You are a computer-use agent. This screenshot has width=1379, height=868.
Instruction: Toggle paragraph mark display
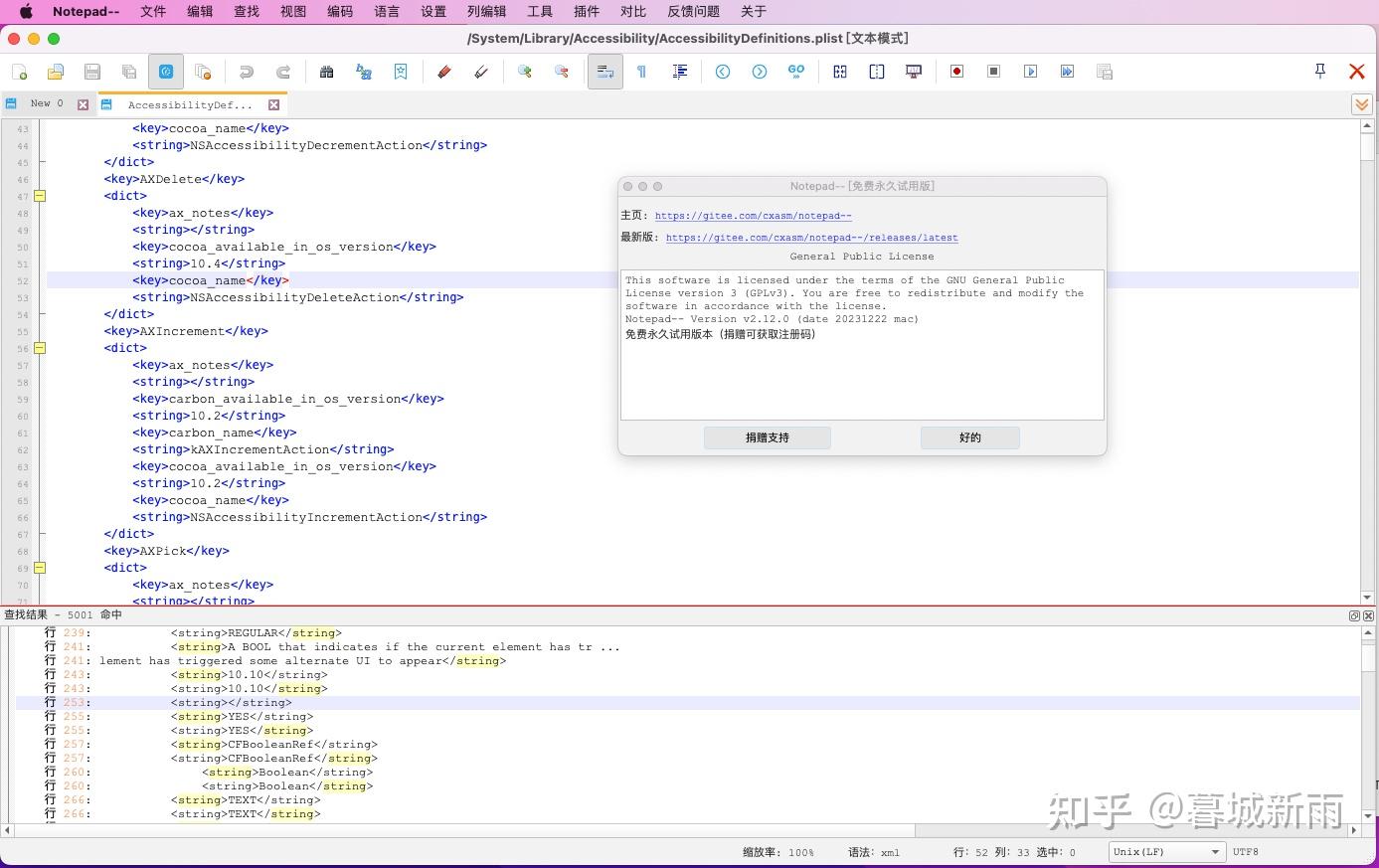pos(642,71)
